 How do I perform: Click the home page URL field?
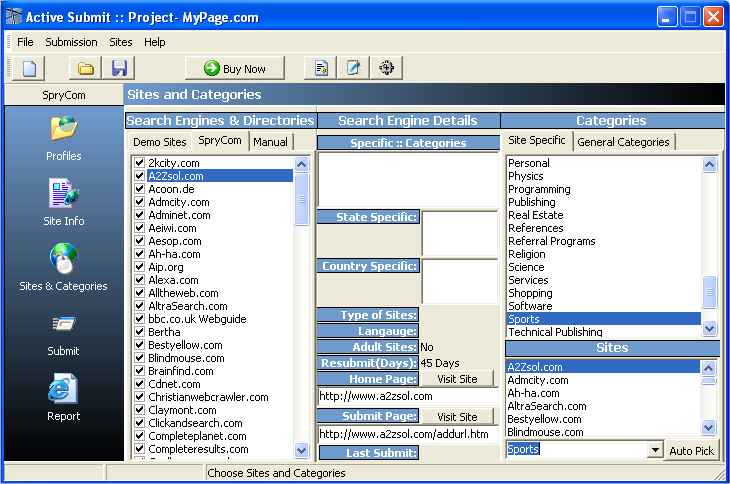point(407,396)
